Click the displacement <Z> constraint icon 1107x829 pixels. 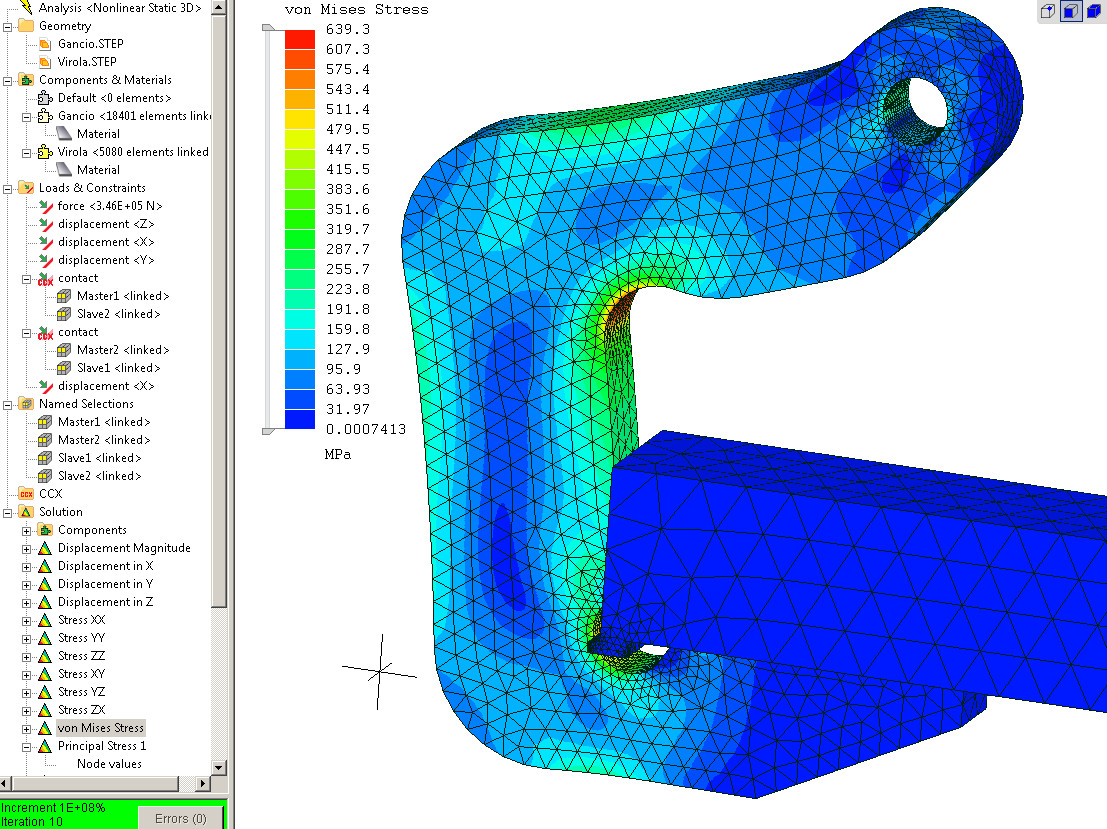pos(45,224)
